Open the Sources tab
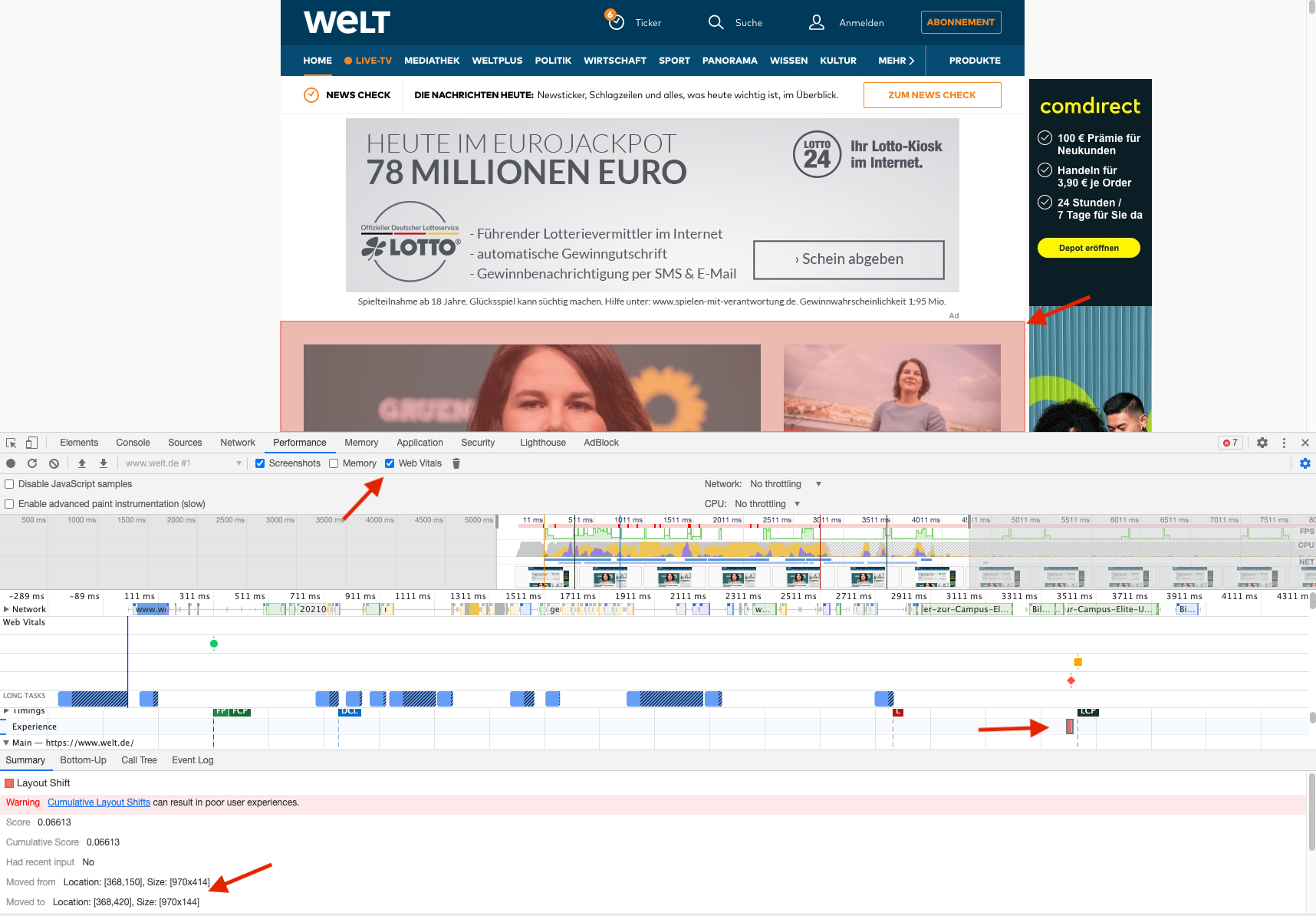Viewport: 1316px width, 916px height. (x=185, y=443)
